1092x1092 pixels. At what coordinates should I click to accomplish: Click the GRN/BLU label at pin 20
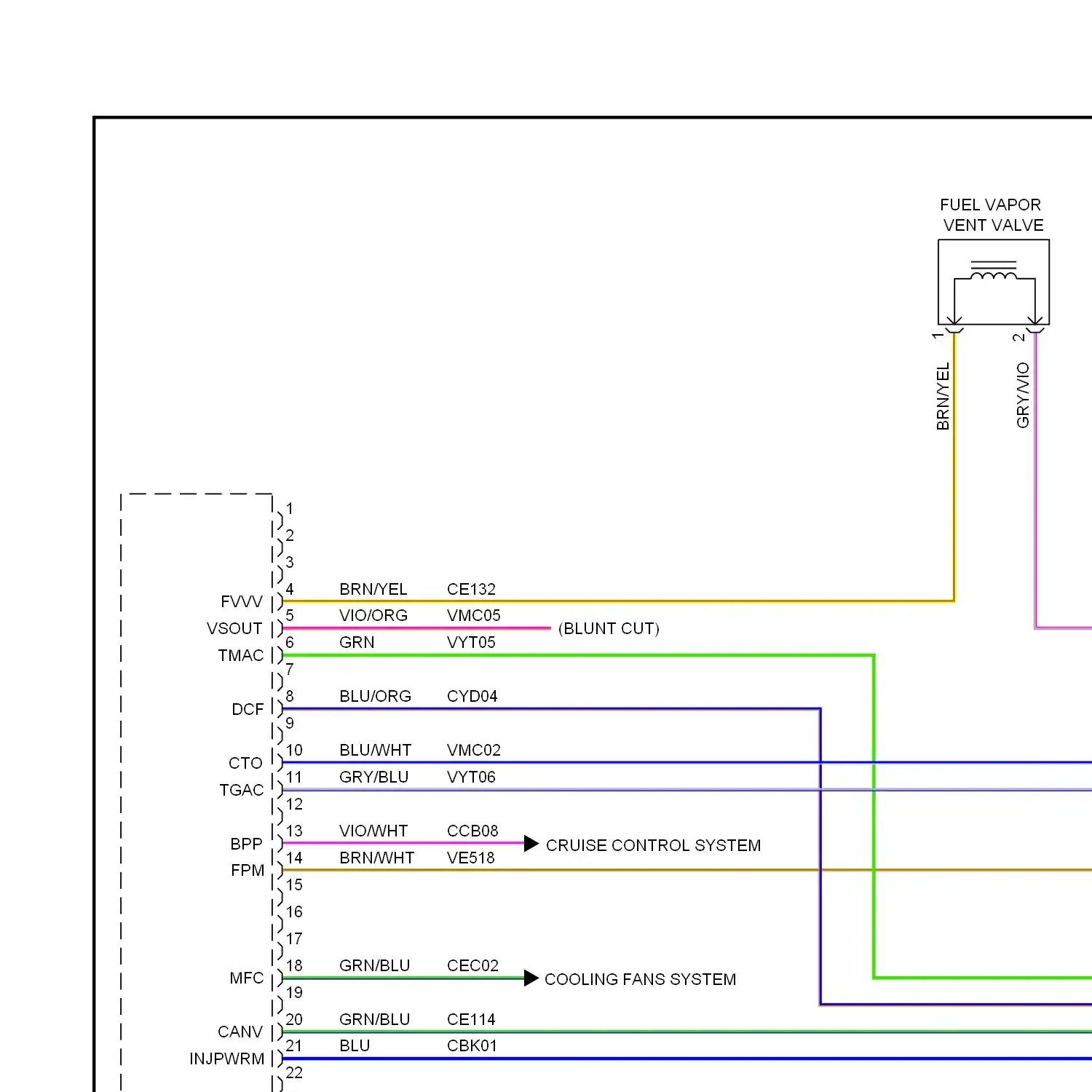[375, 1019]
